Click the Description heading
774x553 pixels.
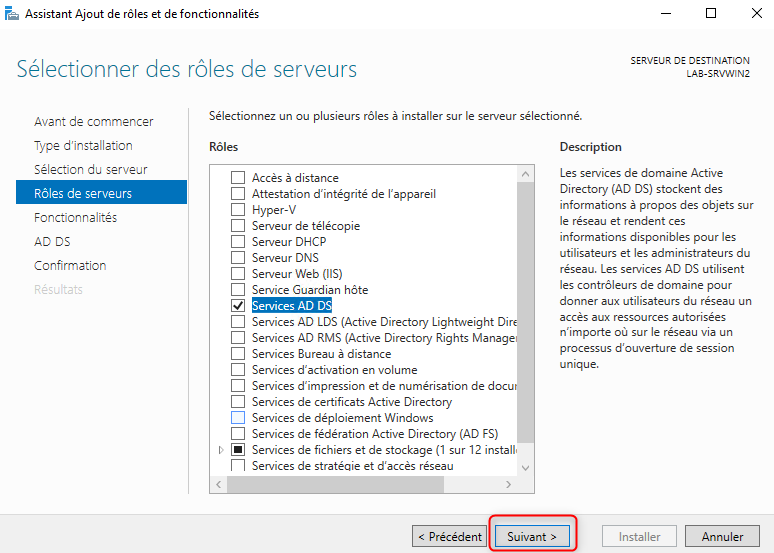(590, 147)
